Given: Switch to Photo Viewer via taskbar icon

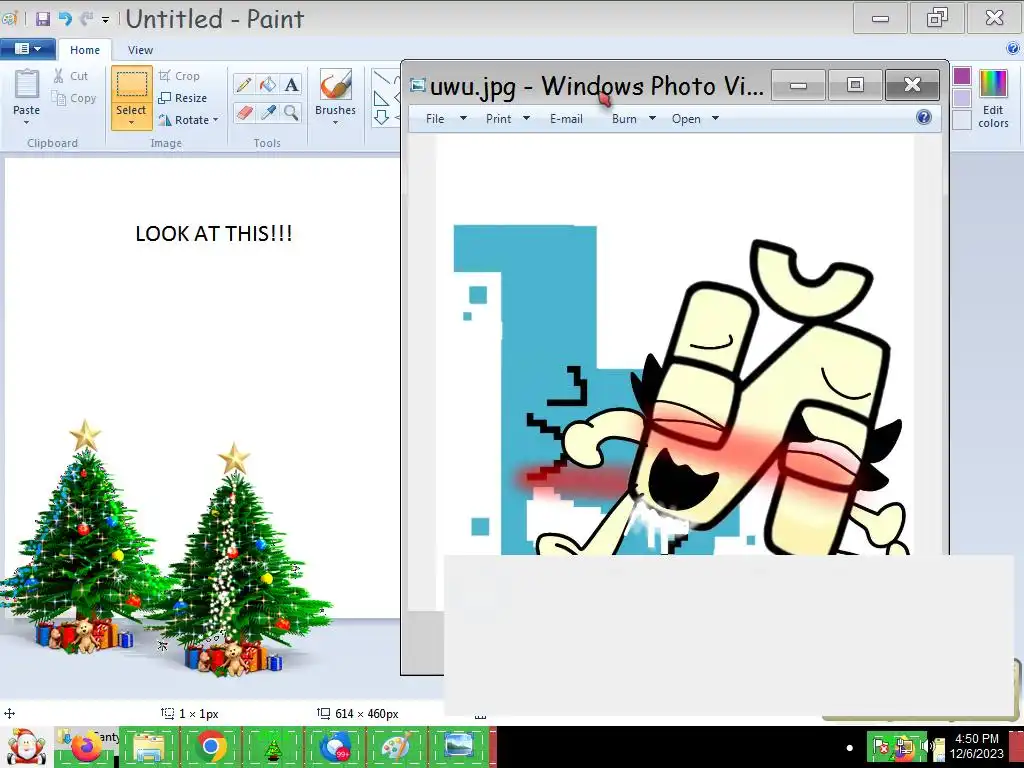Looking at the screenshot, I should coord(458,746).
